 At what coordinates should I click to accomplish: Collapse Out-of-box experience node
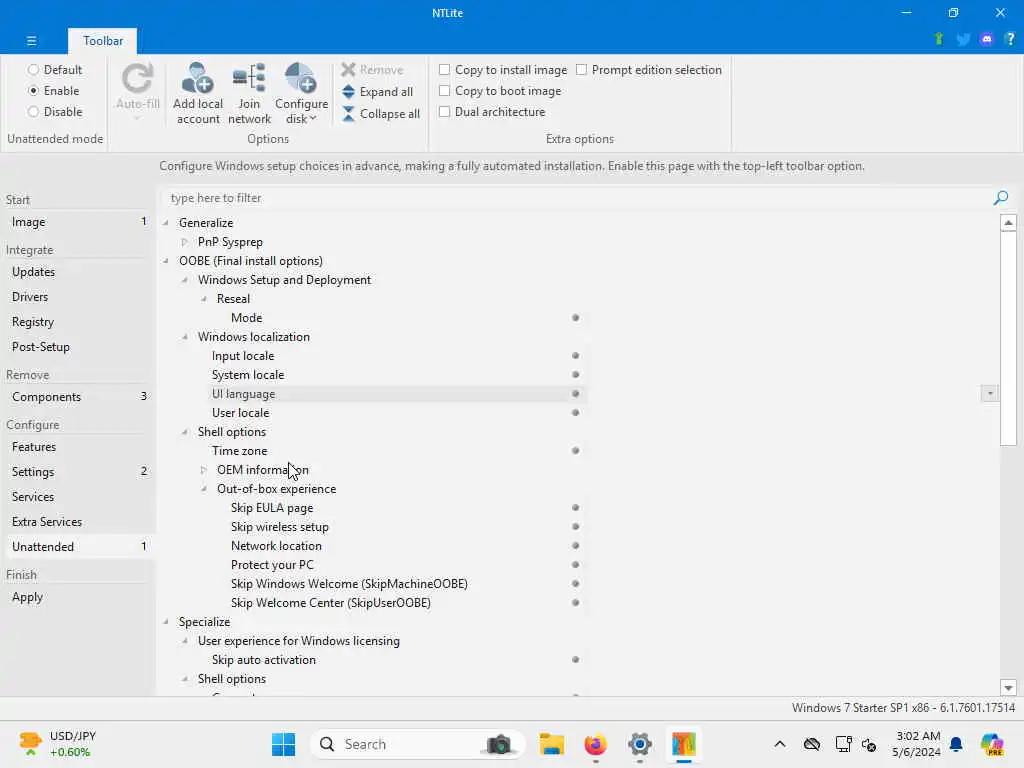[204, 489]
